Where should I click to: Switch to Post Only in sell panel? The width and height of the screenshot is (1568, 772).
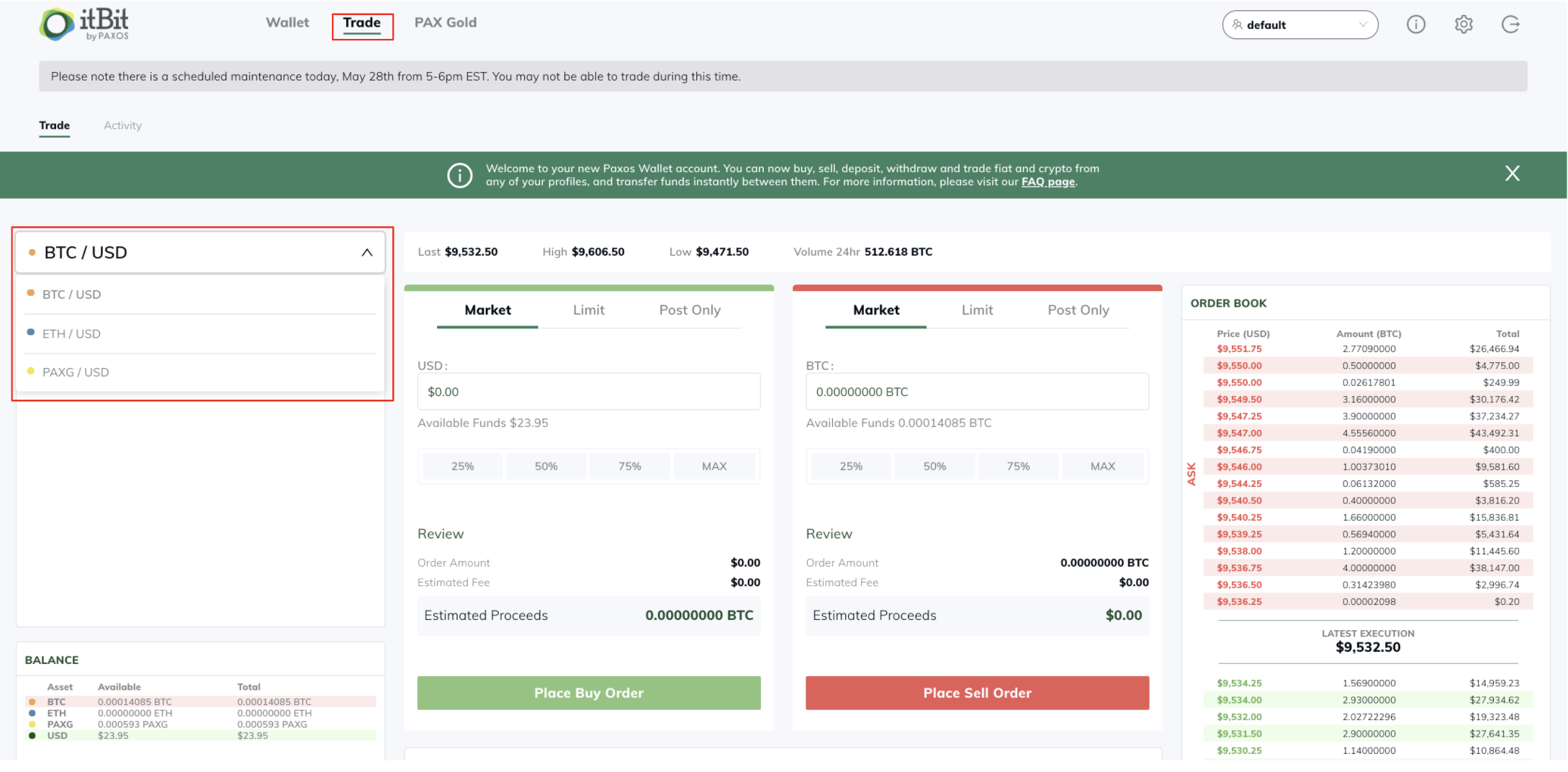(1078, 310)
